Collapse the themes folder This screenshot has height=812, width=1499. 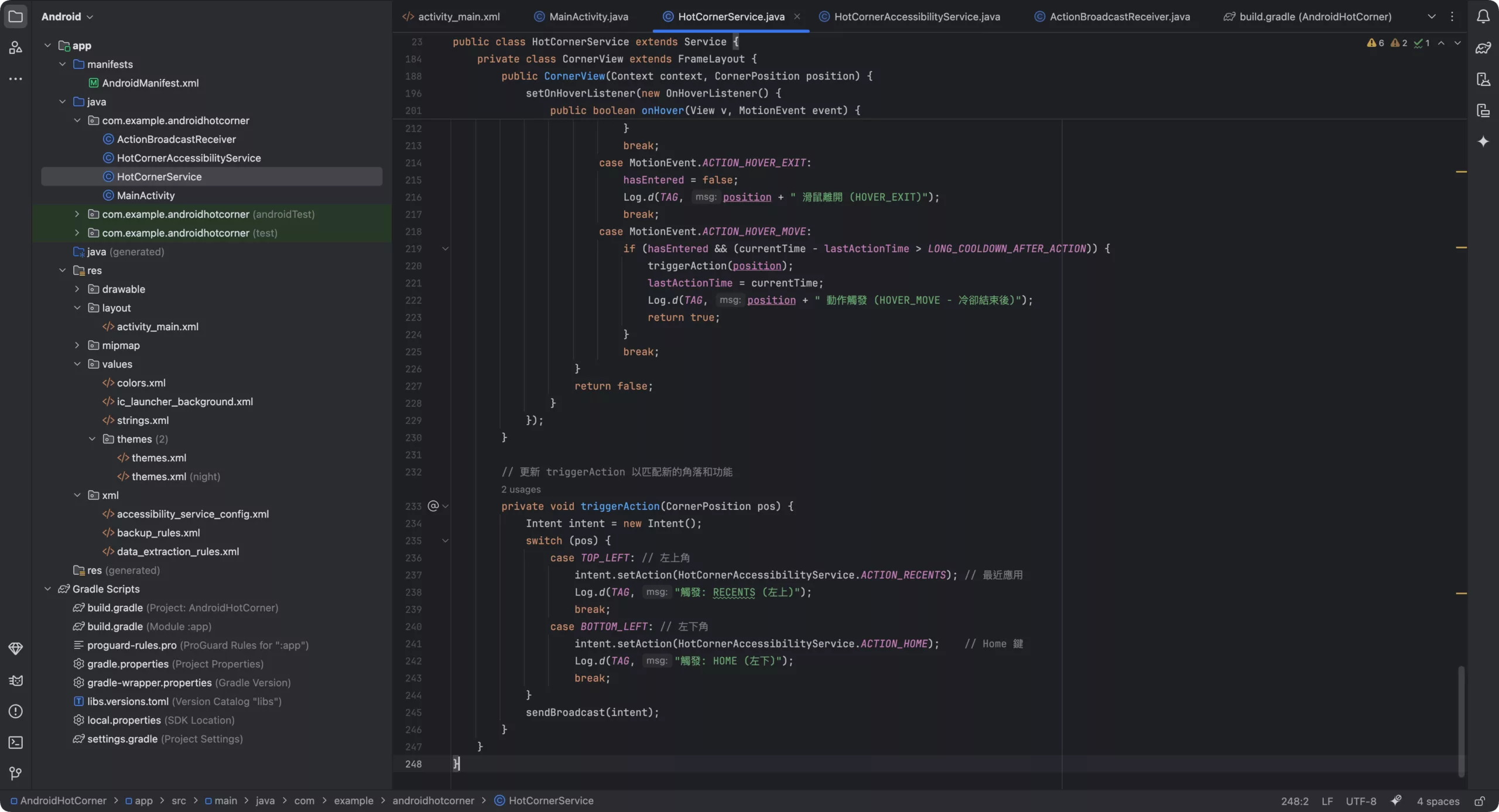92,438
